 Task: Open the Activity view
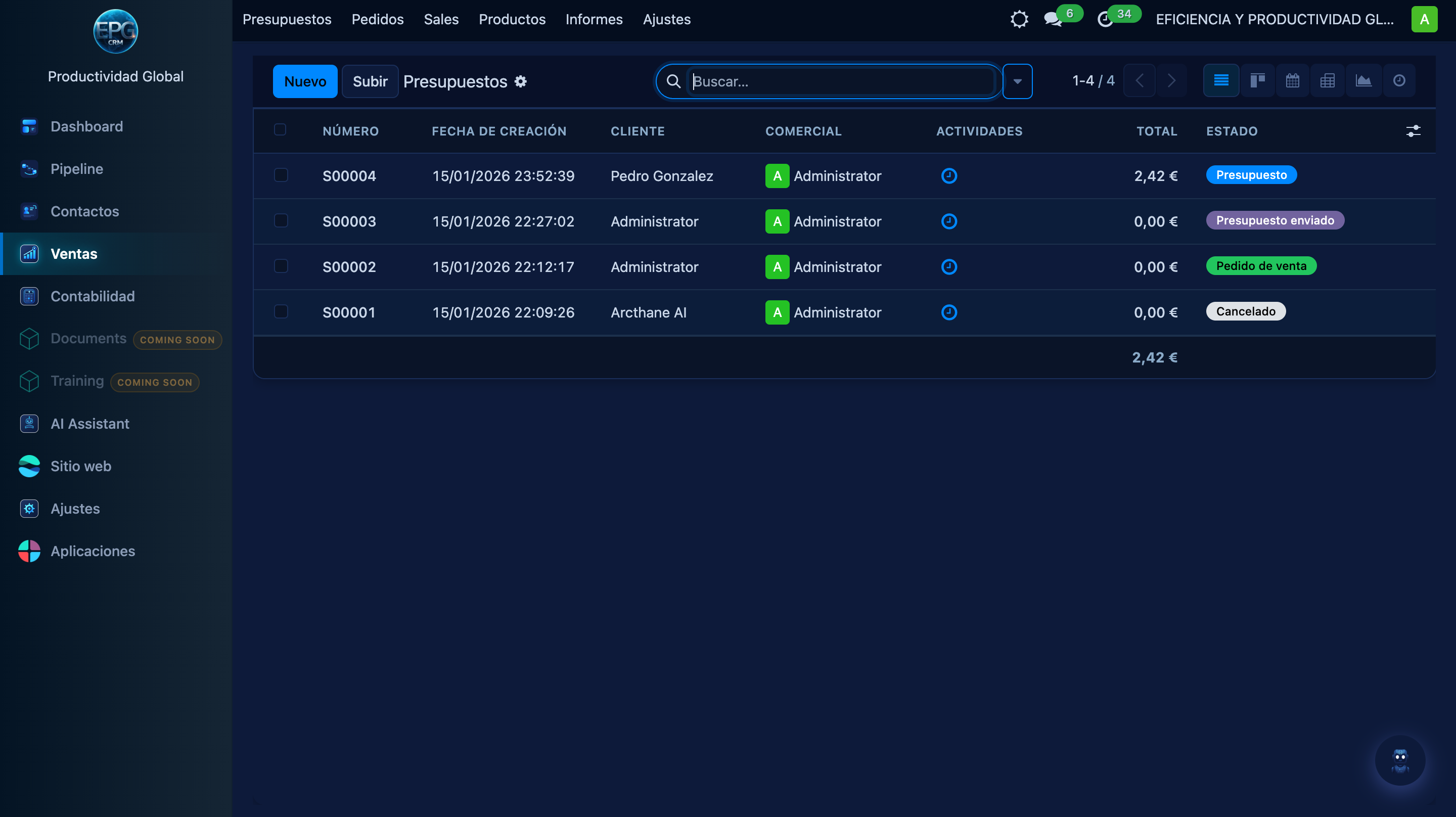[1399, 80]
